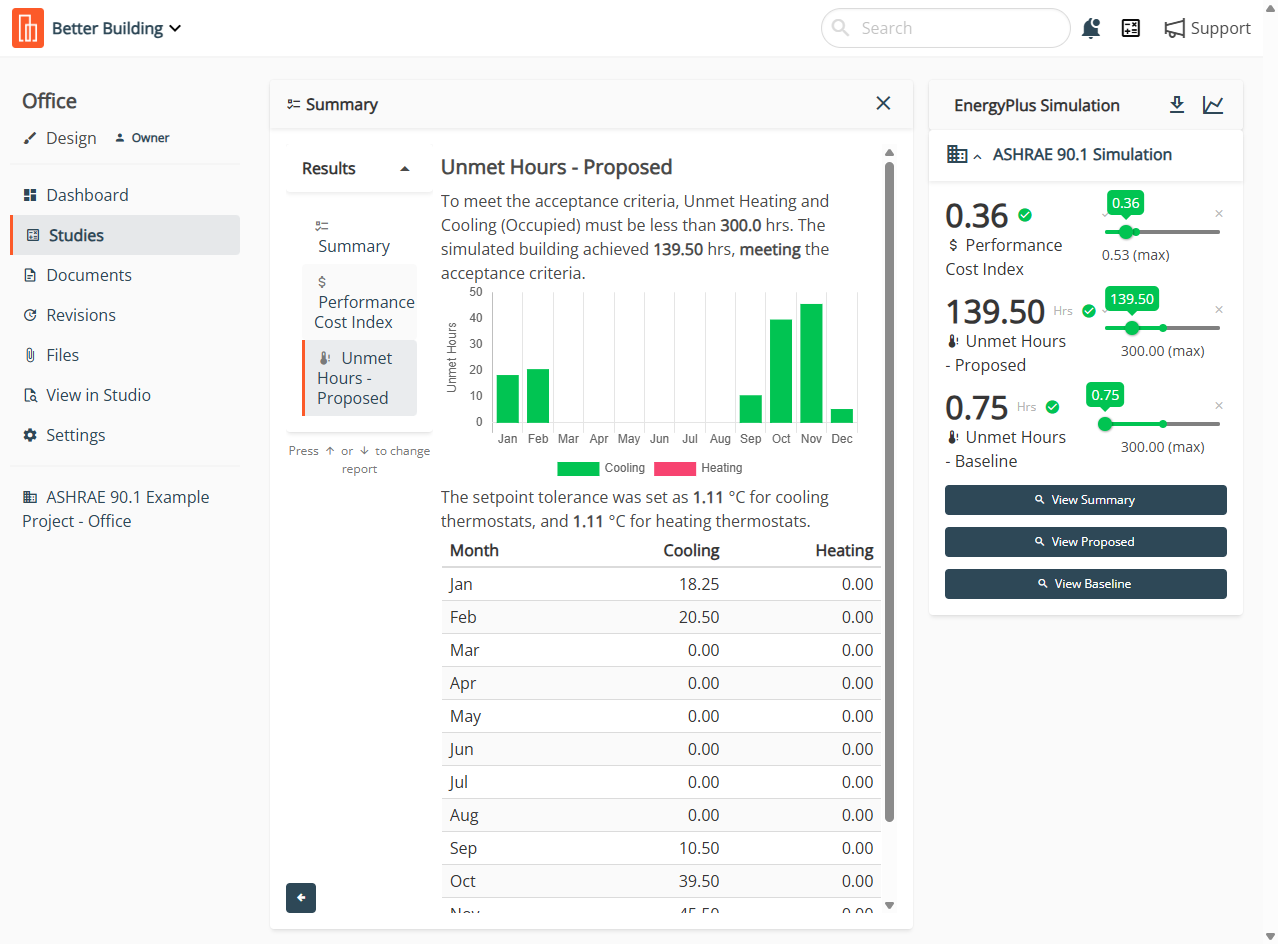Click the Support megaphone icon
1278x944 pixels.
tap(1174, 28)
